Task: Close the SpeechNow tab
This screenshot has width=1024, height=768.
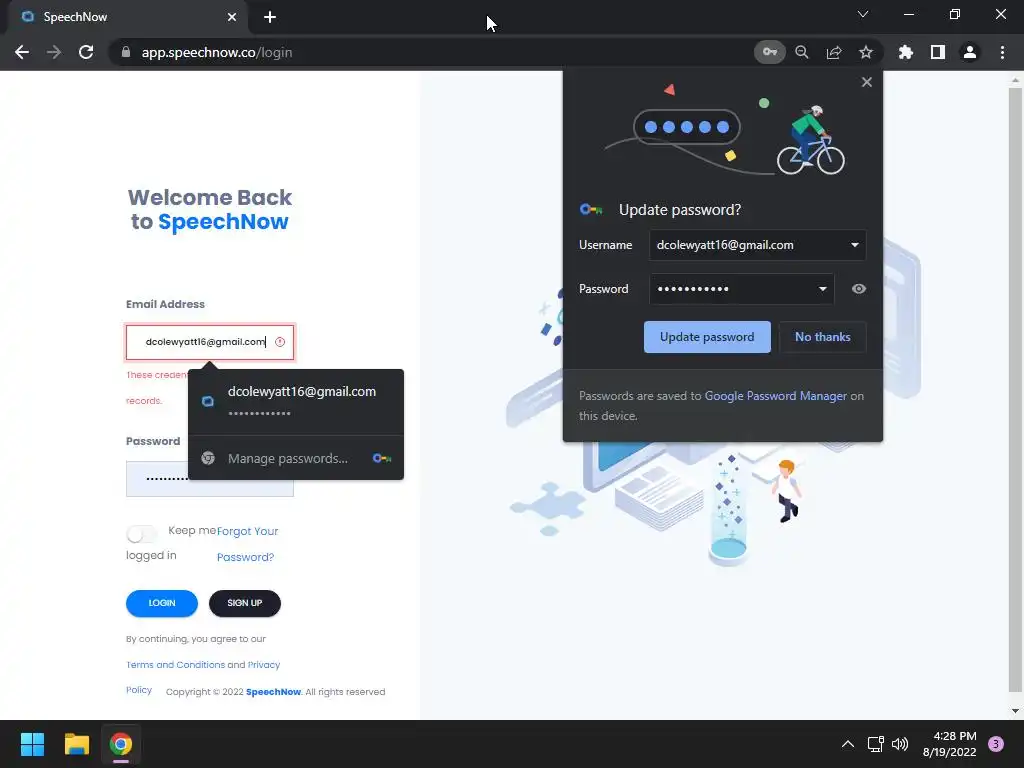Action: [232, 17]
